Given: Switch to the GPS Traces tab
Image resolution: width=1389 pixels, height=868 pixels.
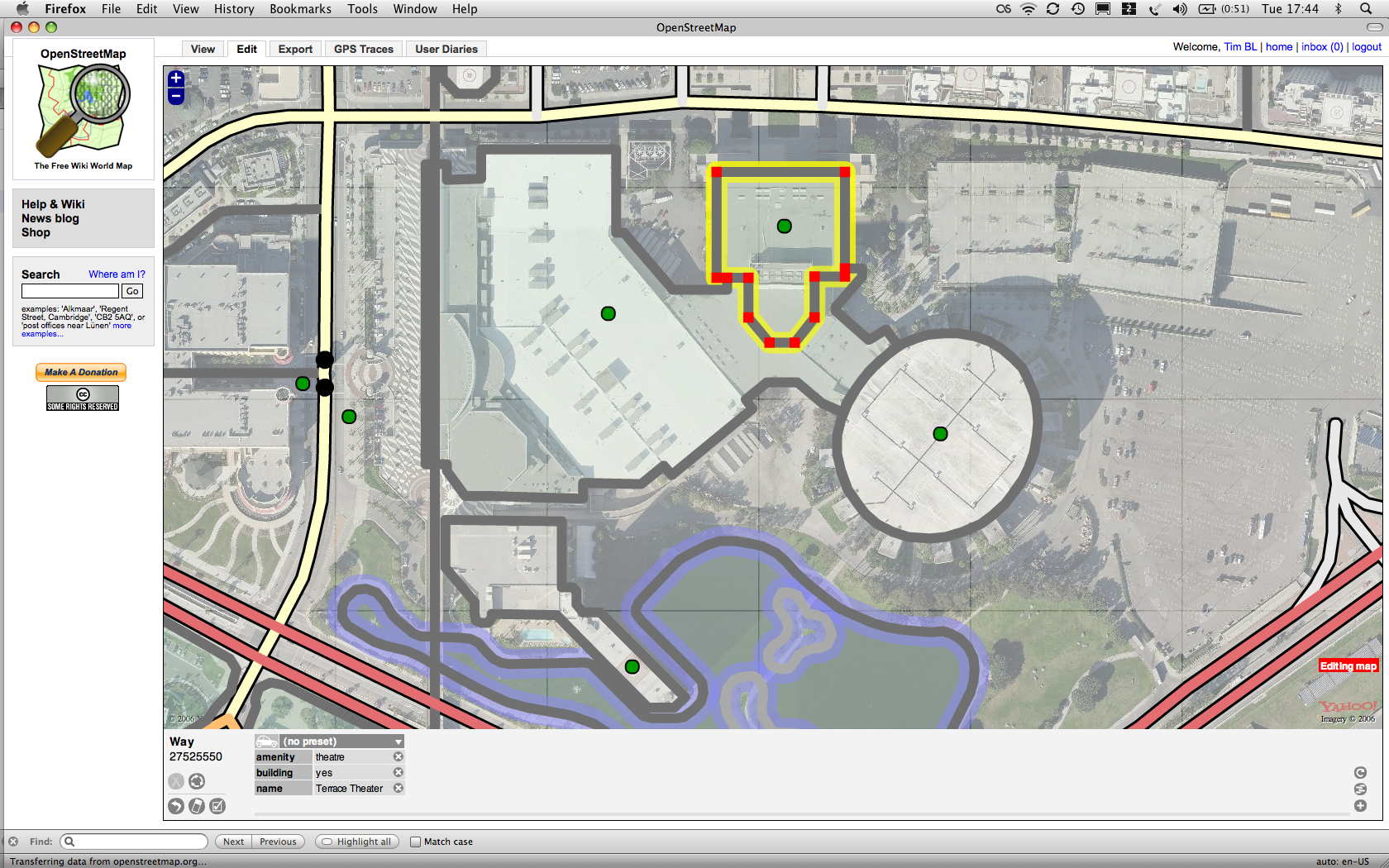Looking at the screenshot, I should pyautogui.click(x=363, y=50).
